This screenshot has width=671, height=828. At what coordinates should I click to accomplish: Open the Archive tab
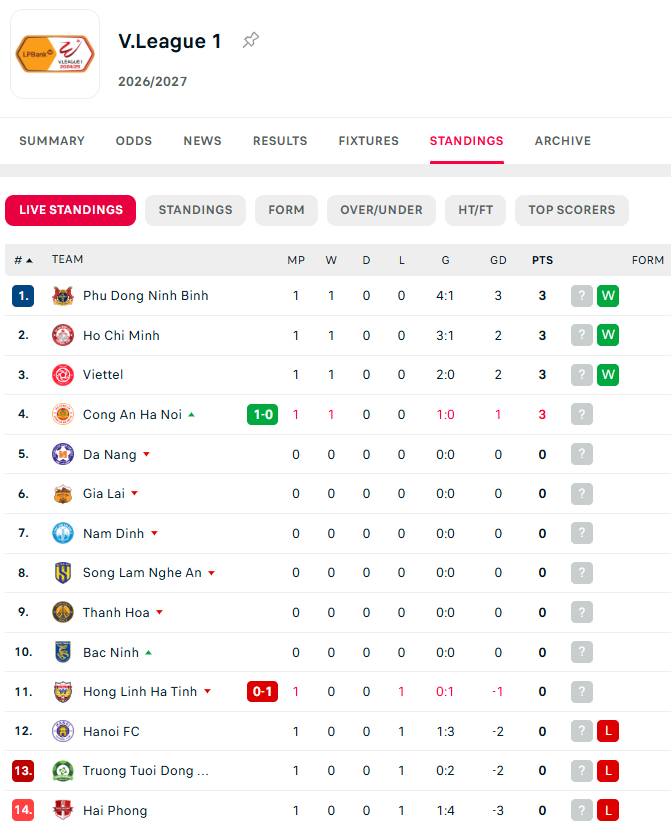(563, 141)
